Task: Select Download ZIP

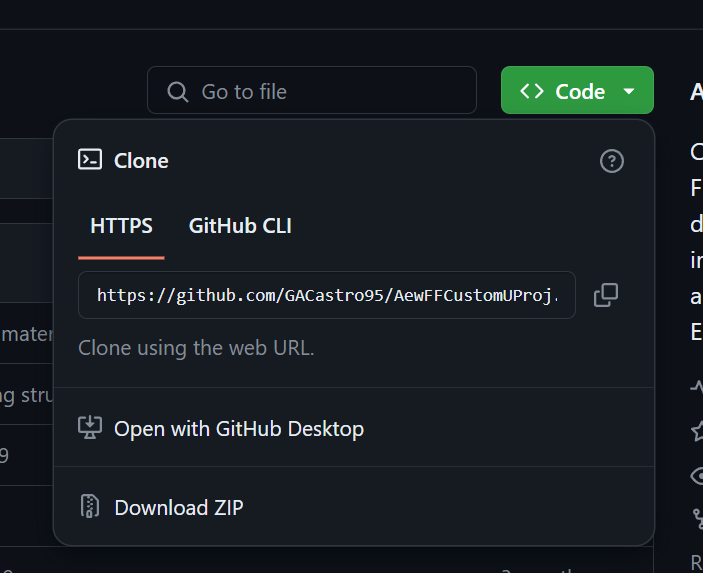Action: (354, 507)
